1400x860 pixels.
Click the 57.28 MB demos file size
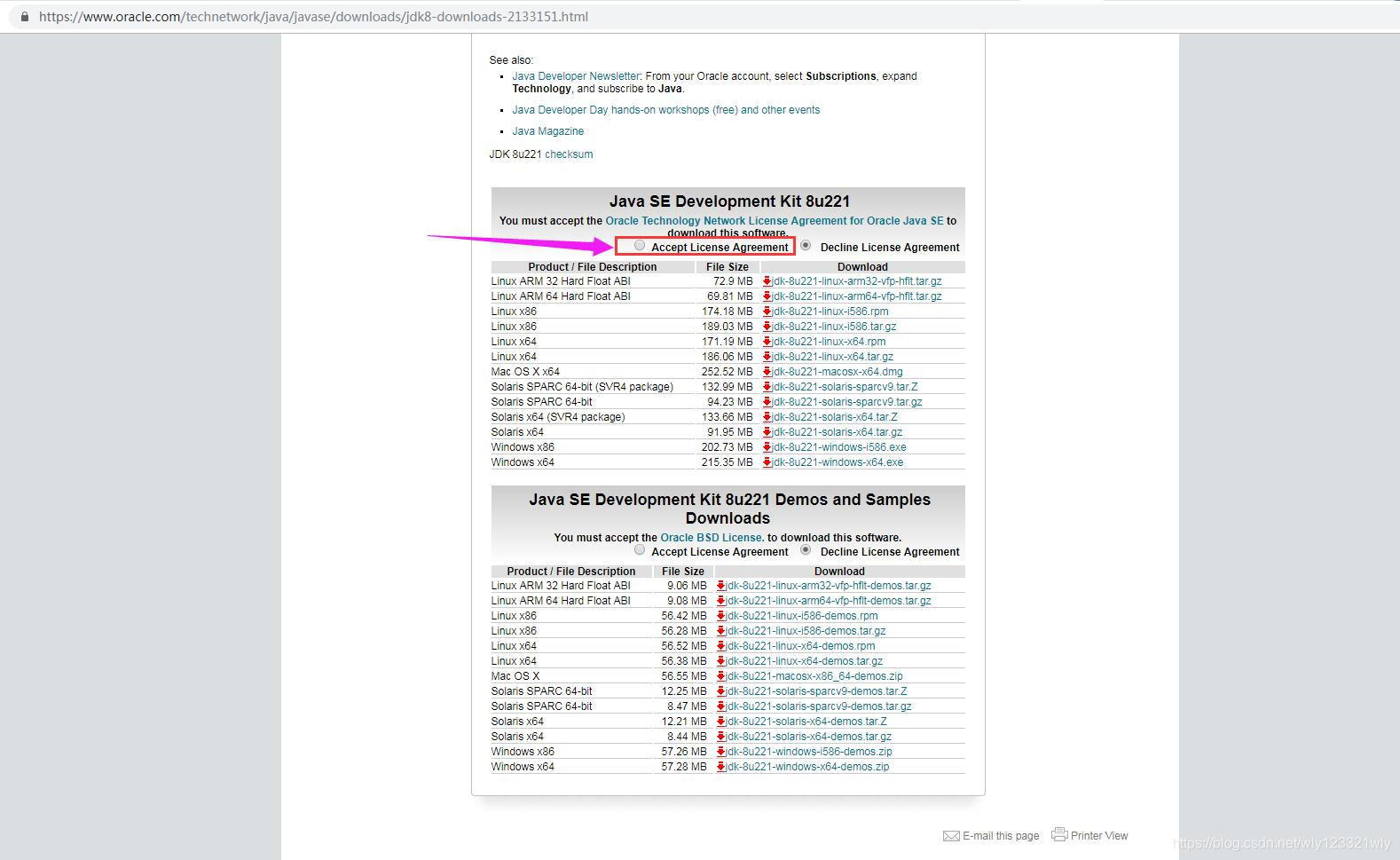(684, 767)
